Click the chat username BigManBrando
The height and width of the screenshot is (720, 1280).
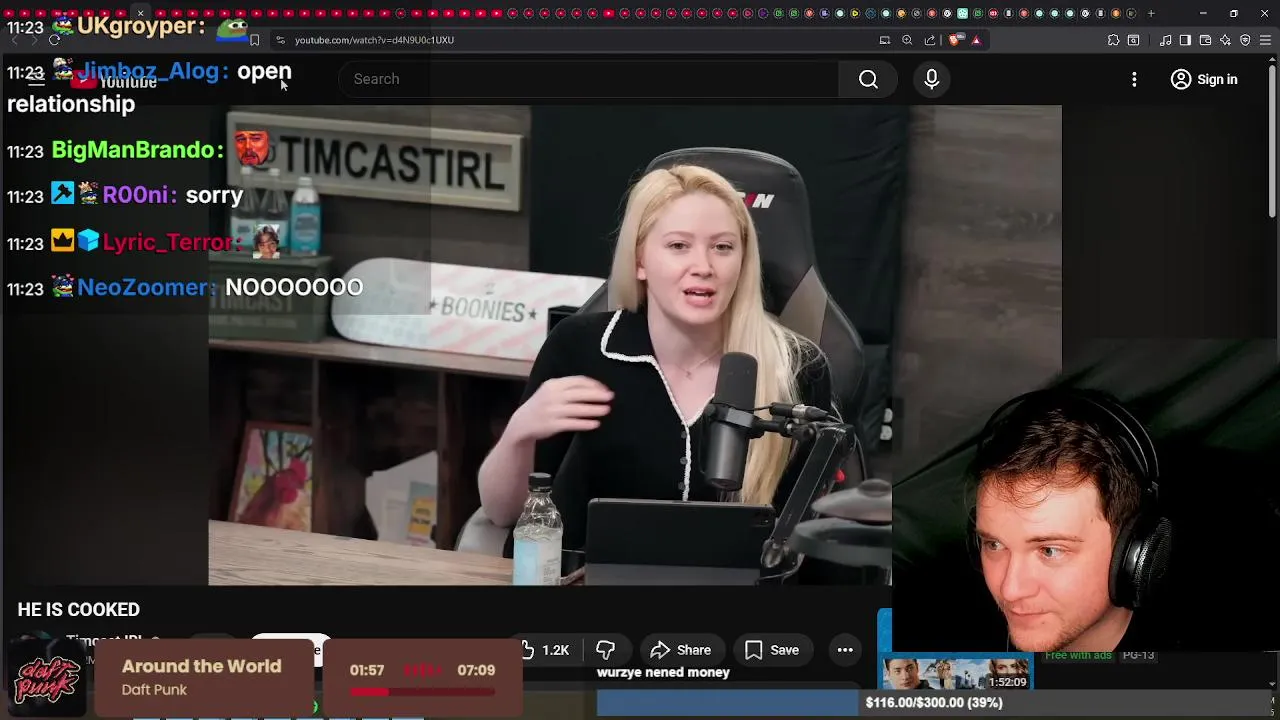coord(133,150)
